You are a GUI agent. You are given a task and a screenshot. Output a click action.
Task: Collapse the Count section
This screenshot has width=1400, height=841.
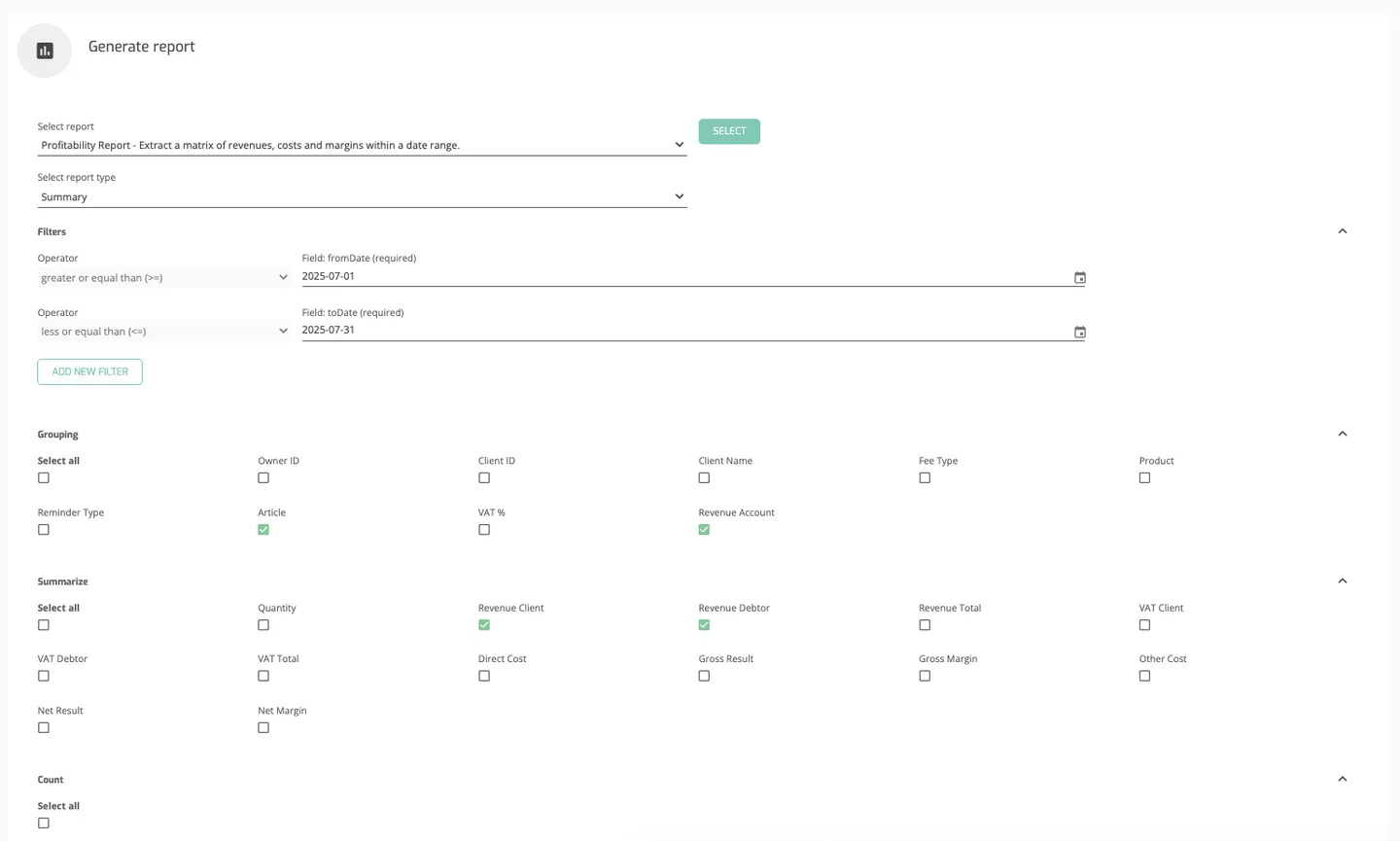1343,779
